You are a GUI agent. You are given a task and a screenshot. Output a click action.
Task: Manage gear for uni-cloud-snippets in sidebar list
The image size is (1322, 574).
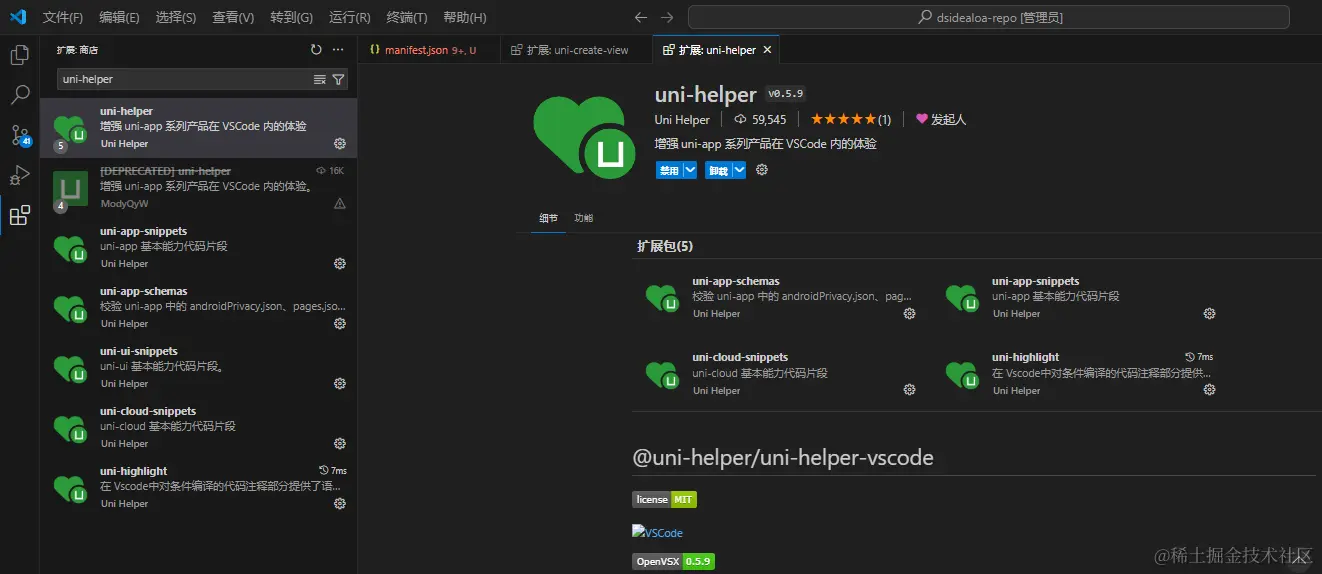pyautogui.click(x=340, y=444)
